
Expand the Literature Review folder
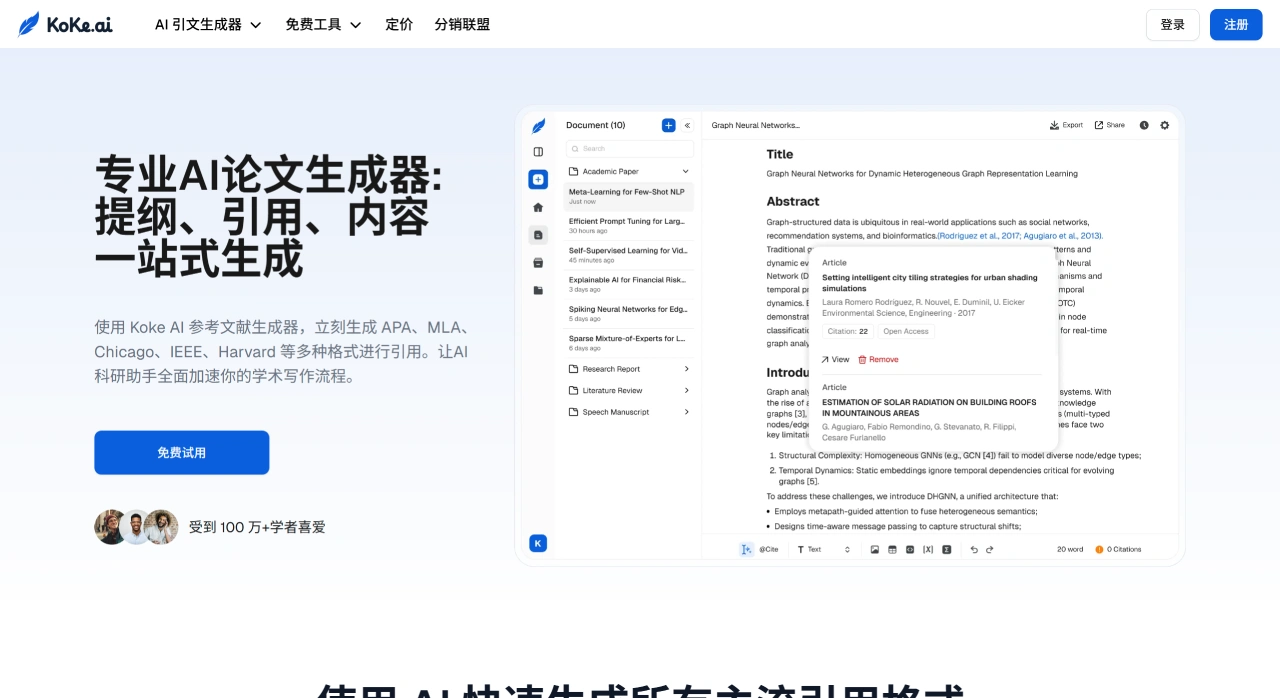click(686, 390)
